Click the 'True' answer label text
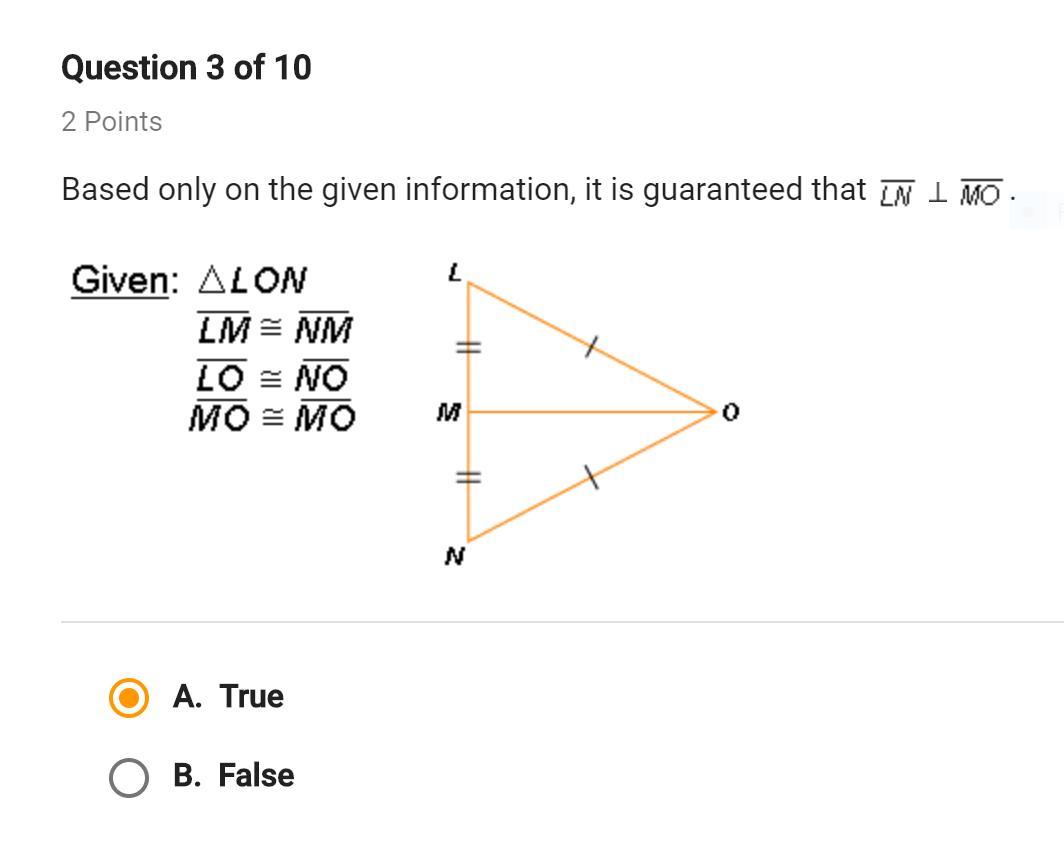The height and width of the screenshot is (862, 1064). click(x=251, y=696)
